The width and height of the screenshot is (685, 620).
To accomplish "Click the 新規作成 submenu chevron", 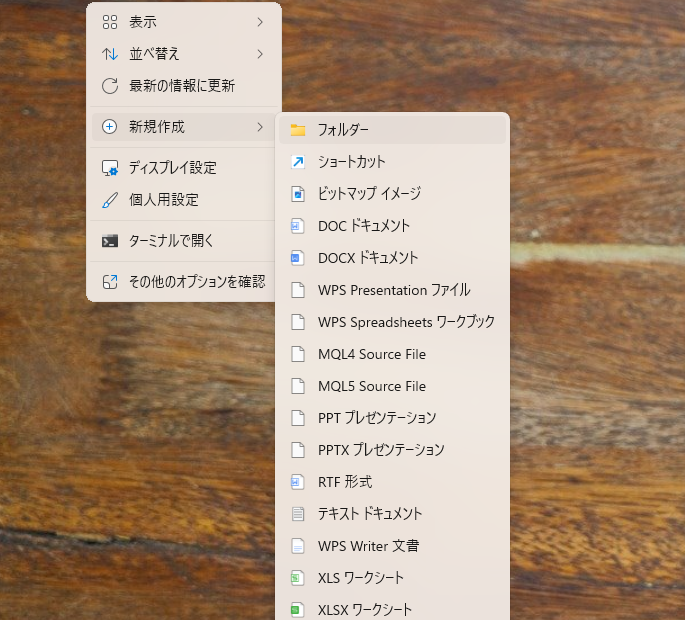I will (x=260, y=127).
